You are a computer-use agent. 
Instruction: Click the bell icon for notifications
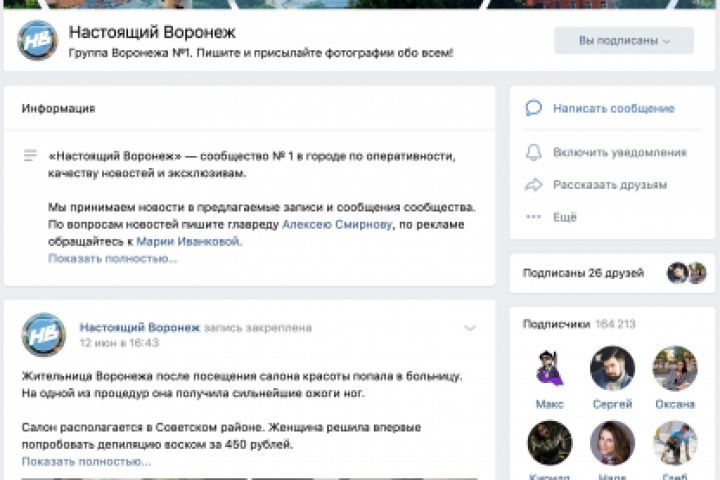[534, 152]
